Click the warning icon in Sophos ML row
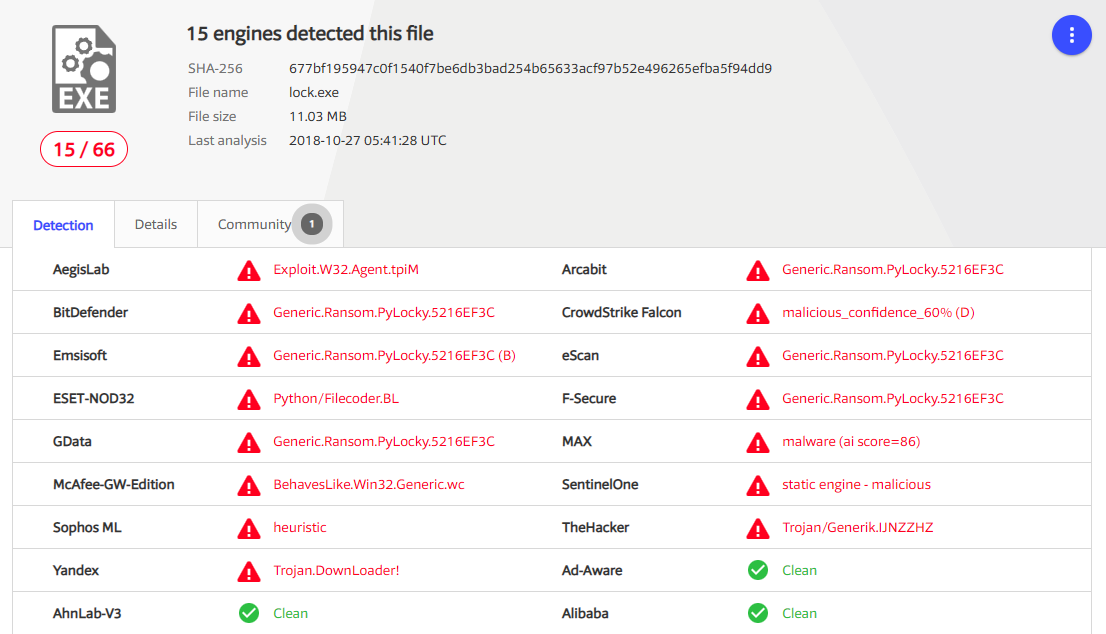Image resolution: width=1106 pixels, height=634 pixels. [249, 528]
